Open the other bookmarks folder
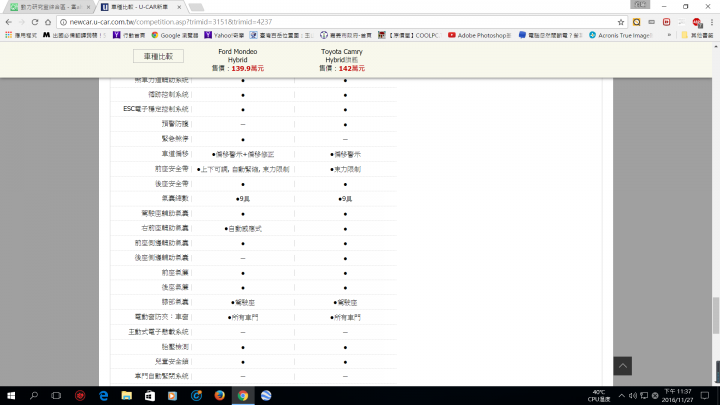This screenshot has height=405, width=720. pos(697,35)
